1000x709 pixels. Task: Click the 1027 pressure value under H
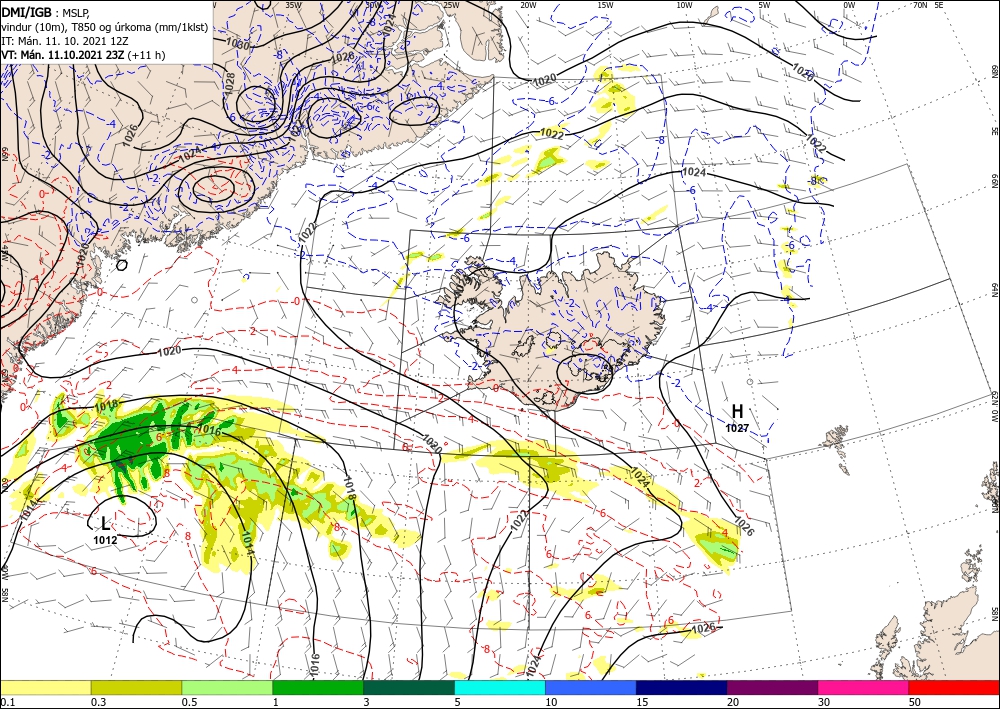pos(737,428)
